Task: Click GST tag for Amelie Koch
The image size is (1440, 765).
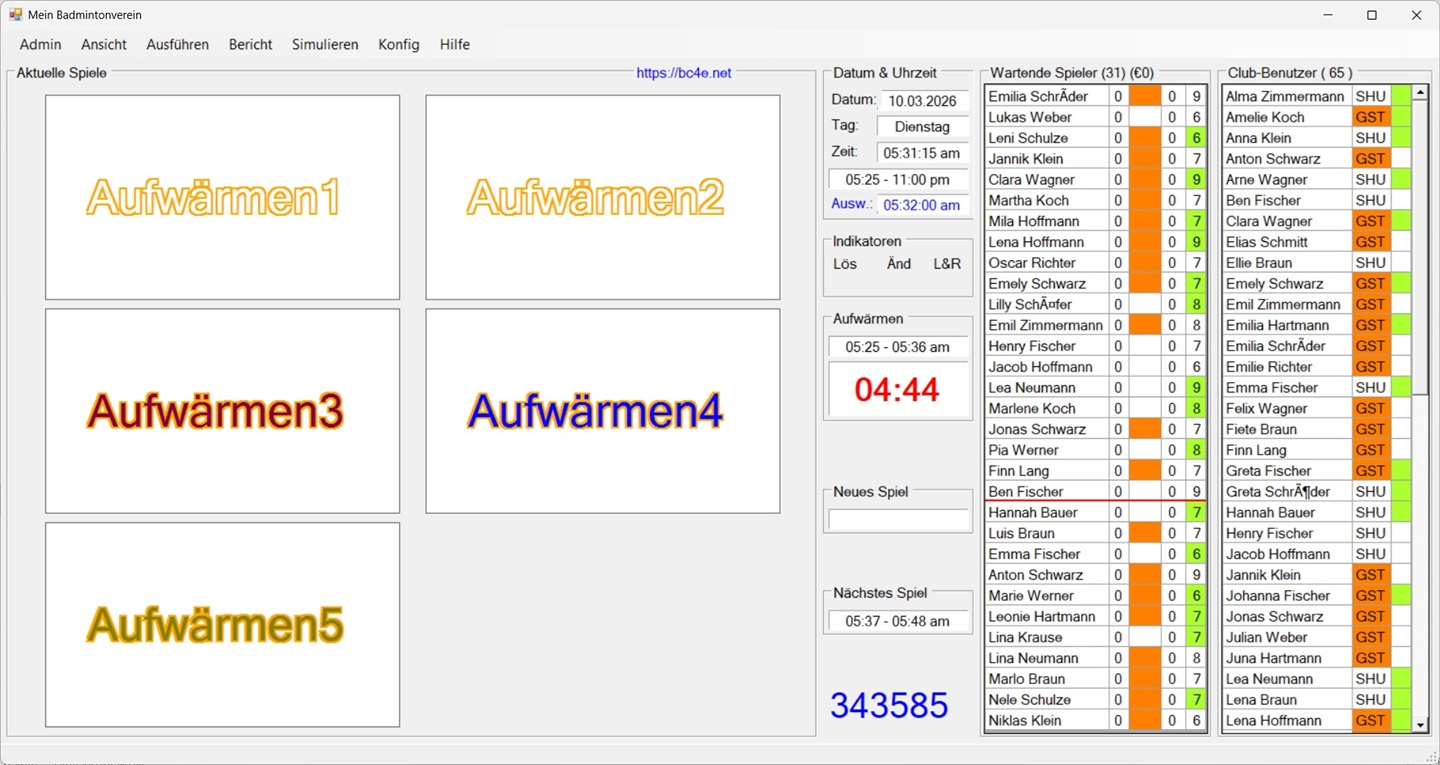Action: (x=1371, y=117)
